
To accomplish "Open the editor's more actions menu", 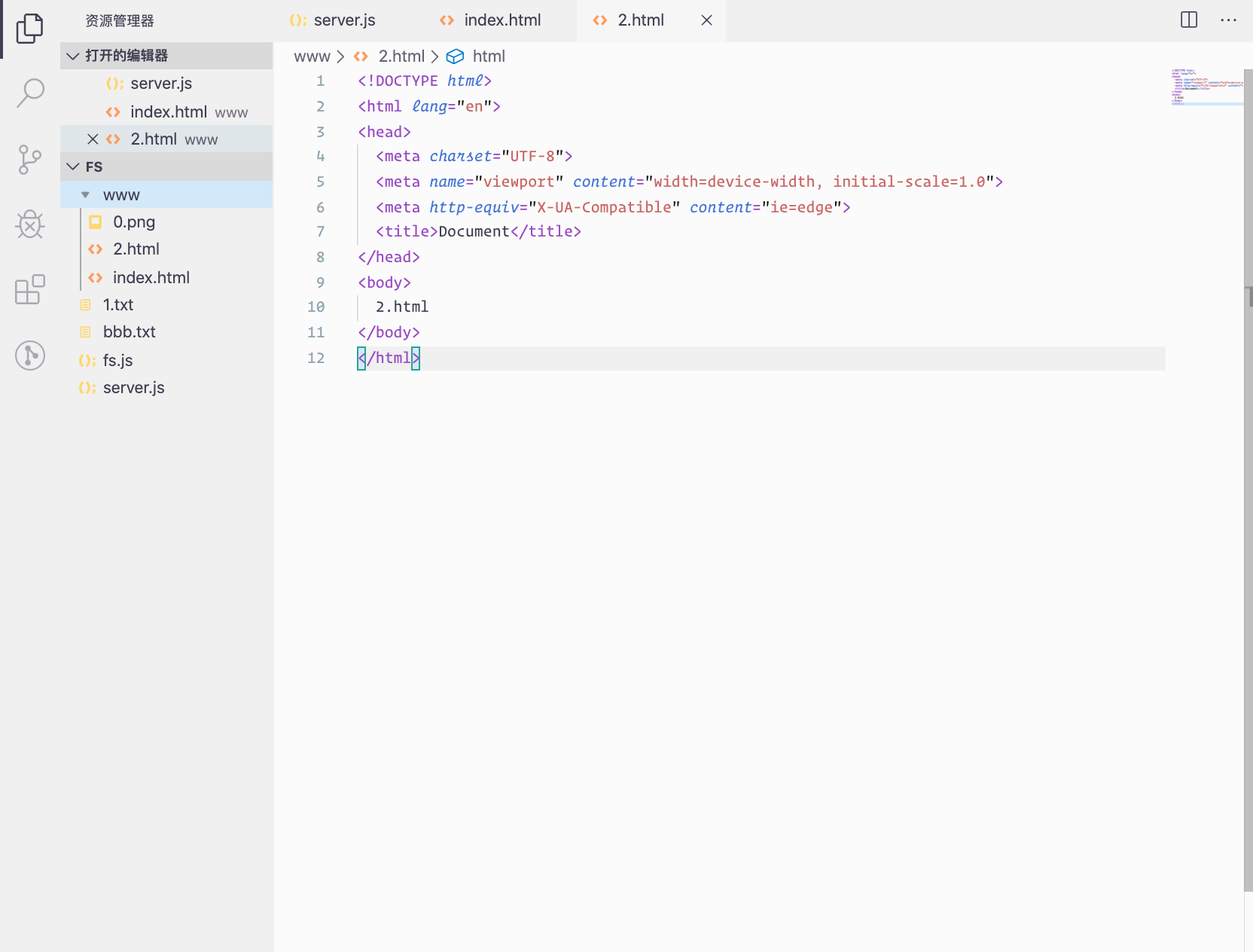I will (x=1228, y=20).
